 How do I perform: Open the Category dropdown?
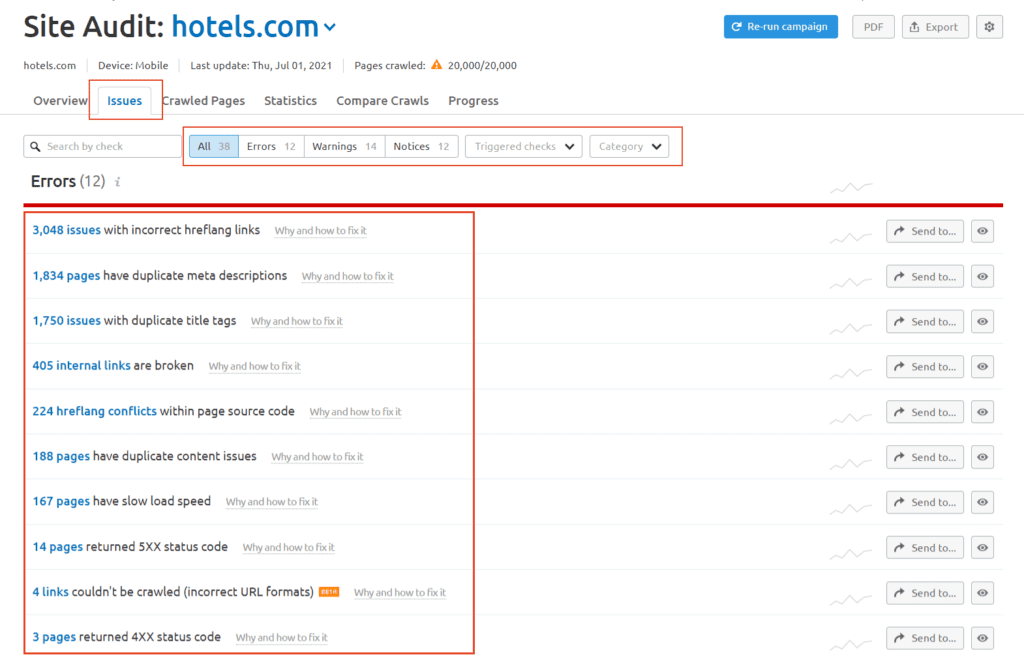[x=629, y=146]
